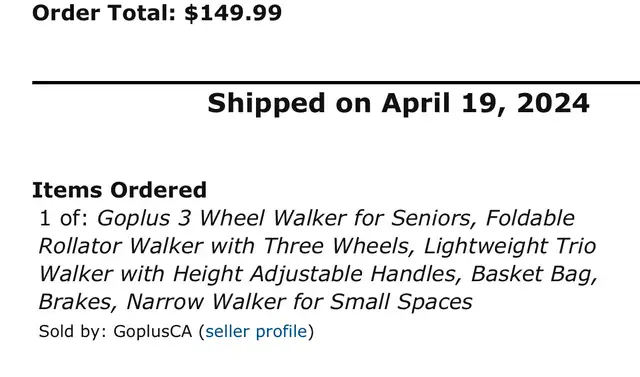
Task: Click the GoplusCA seller name
Action: tap(153, 331)
